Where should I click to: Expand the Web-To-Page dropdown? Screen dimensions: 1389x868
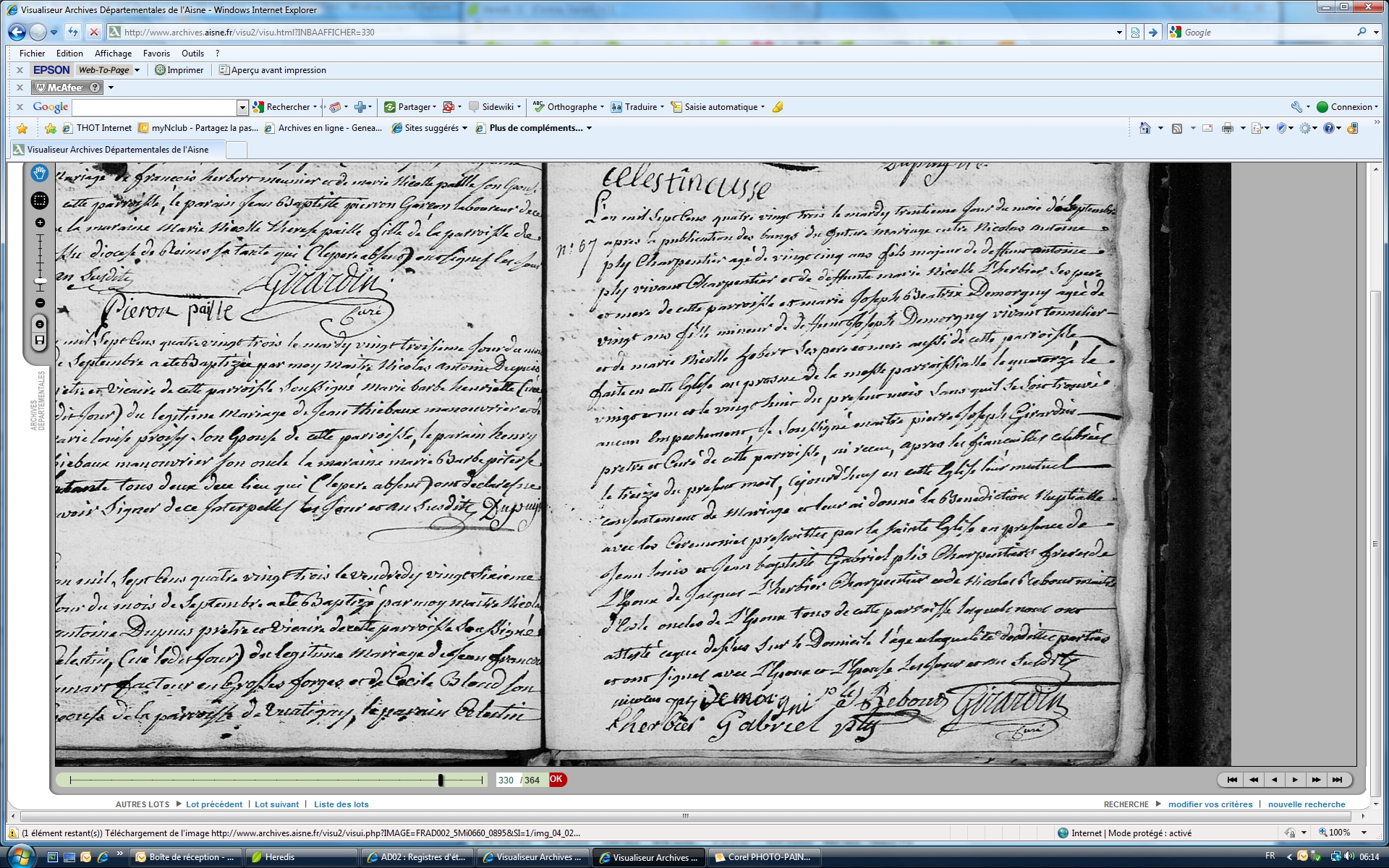pos(137,70)
